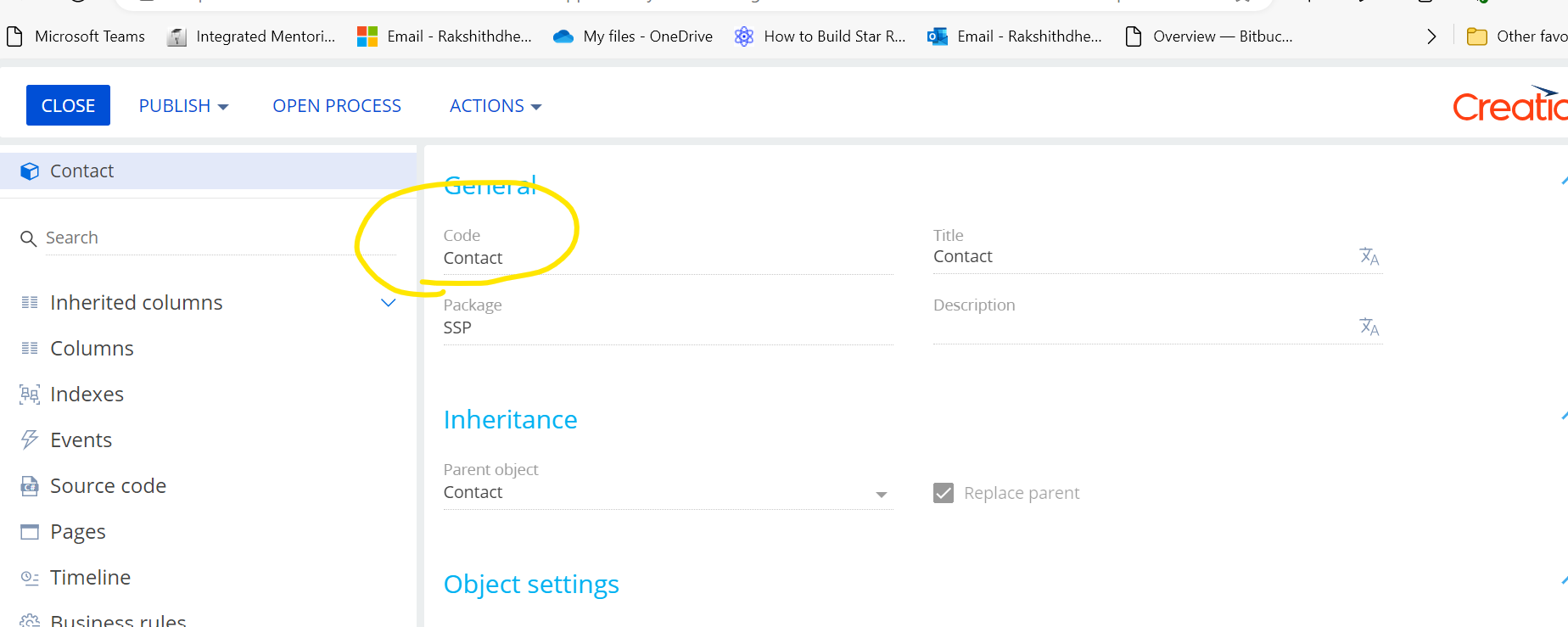The image size is (1568, 627).
Task: Open translation for Description field
Action: tap(1369, 327)
